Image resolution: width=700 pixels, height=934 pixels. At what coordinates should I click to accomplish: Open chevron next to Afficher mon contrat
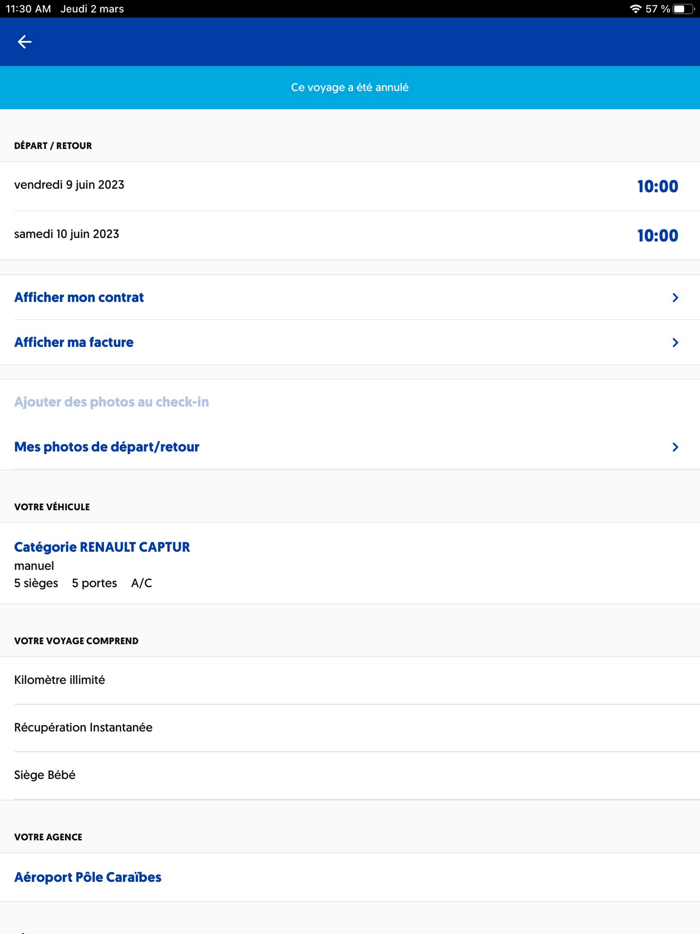coord(675,298)
